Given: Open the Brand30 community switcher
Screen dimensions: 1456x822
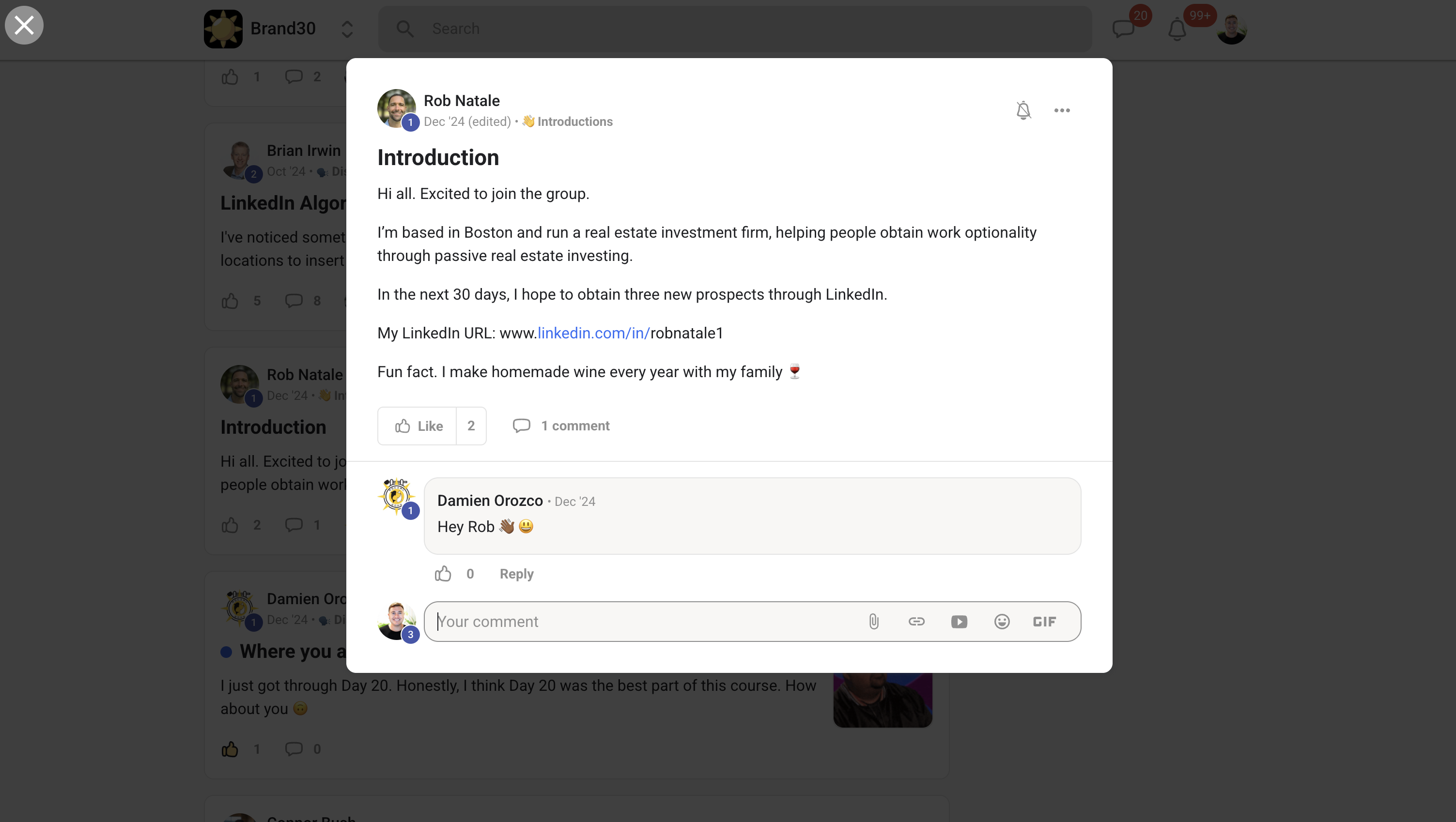Looking at the screenshot, I should click(347, 28).
